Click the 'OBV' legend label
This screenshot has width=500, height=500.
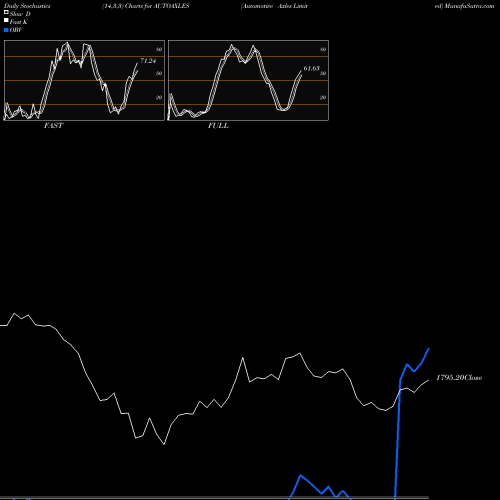[x=16, y=30]
